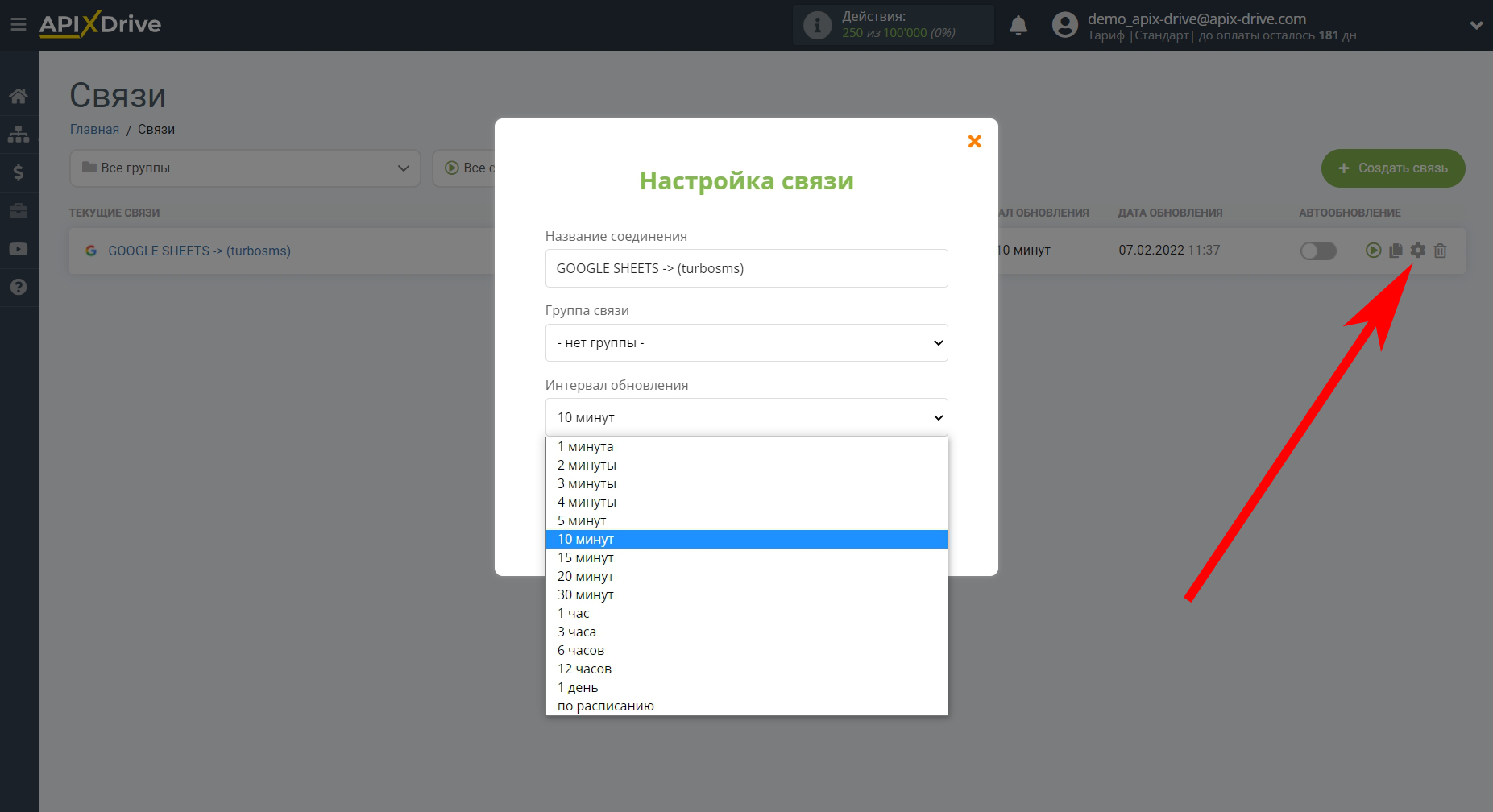Select '3 минуты' interval option
This screenshot has width=1493, height=812.
coord(746,483)
